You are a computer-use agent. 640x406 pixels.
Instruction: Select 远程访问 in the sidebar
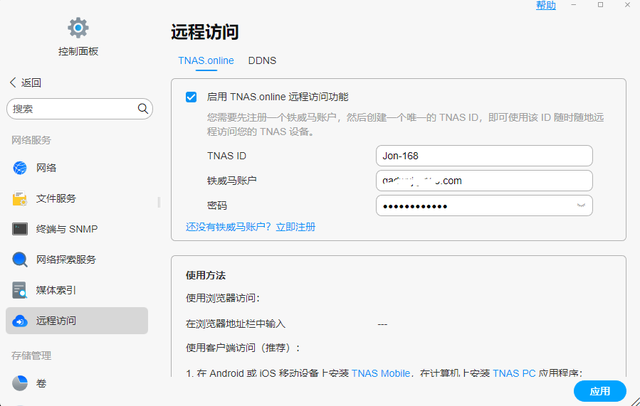click(77, 321)
